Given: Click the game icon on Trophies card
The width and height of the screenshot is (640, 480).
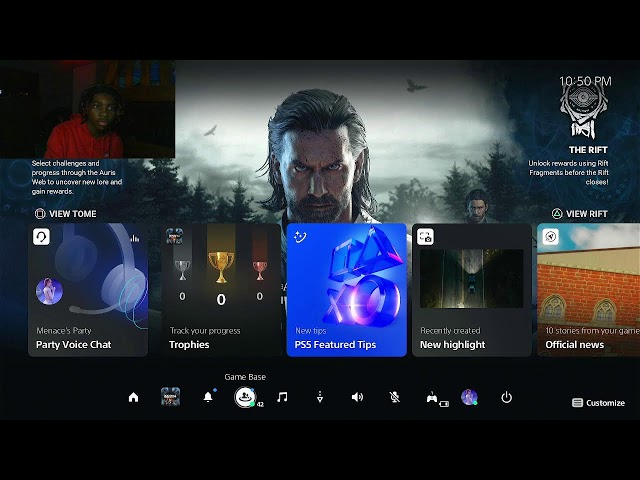Looking at the screenshot, I should click(x=174, y=236).
